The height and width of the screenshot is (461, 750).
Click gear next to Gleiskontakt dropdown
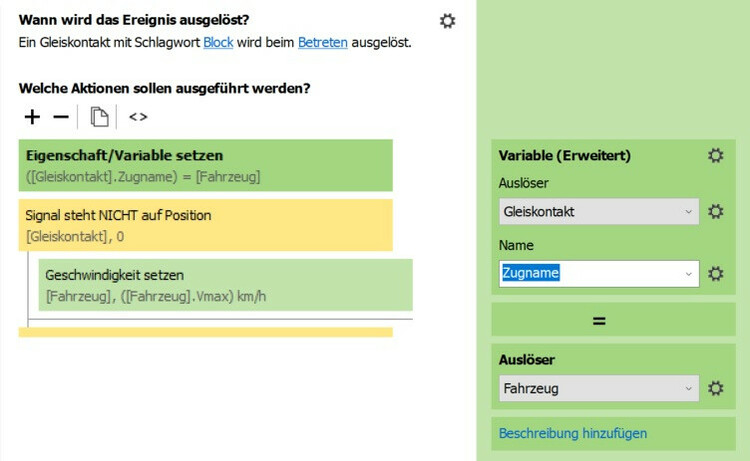(x=715, y=212)
